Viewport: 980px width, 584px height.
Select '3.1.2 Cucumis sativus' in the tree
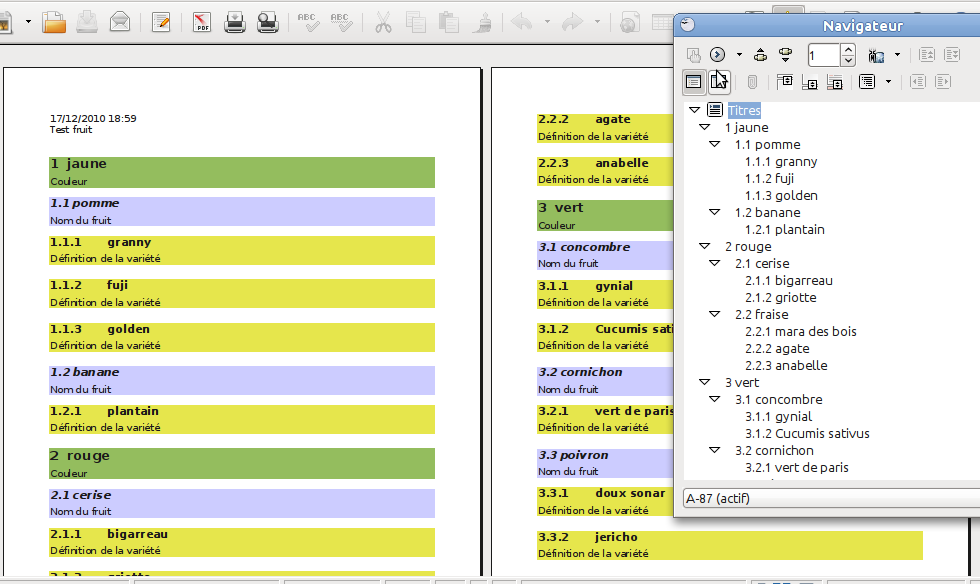coord(807,433)
